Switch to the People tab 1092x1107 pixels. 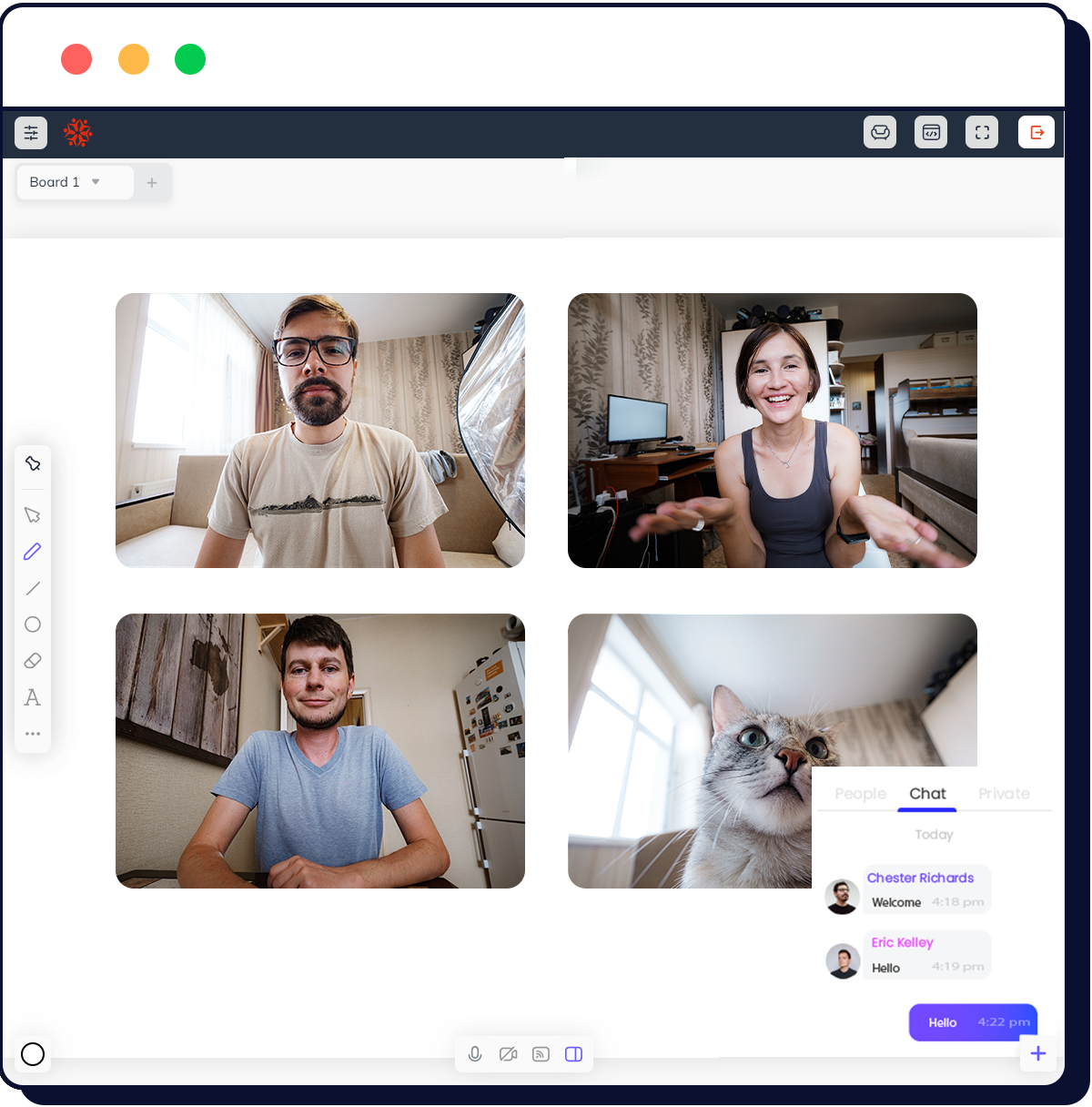click(858, 794)
